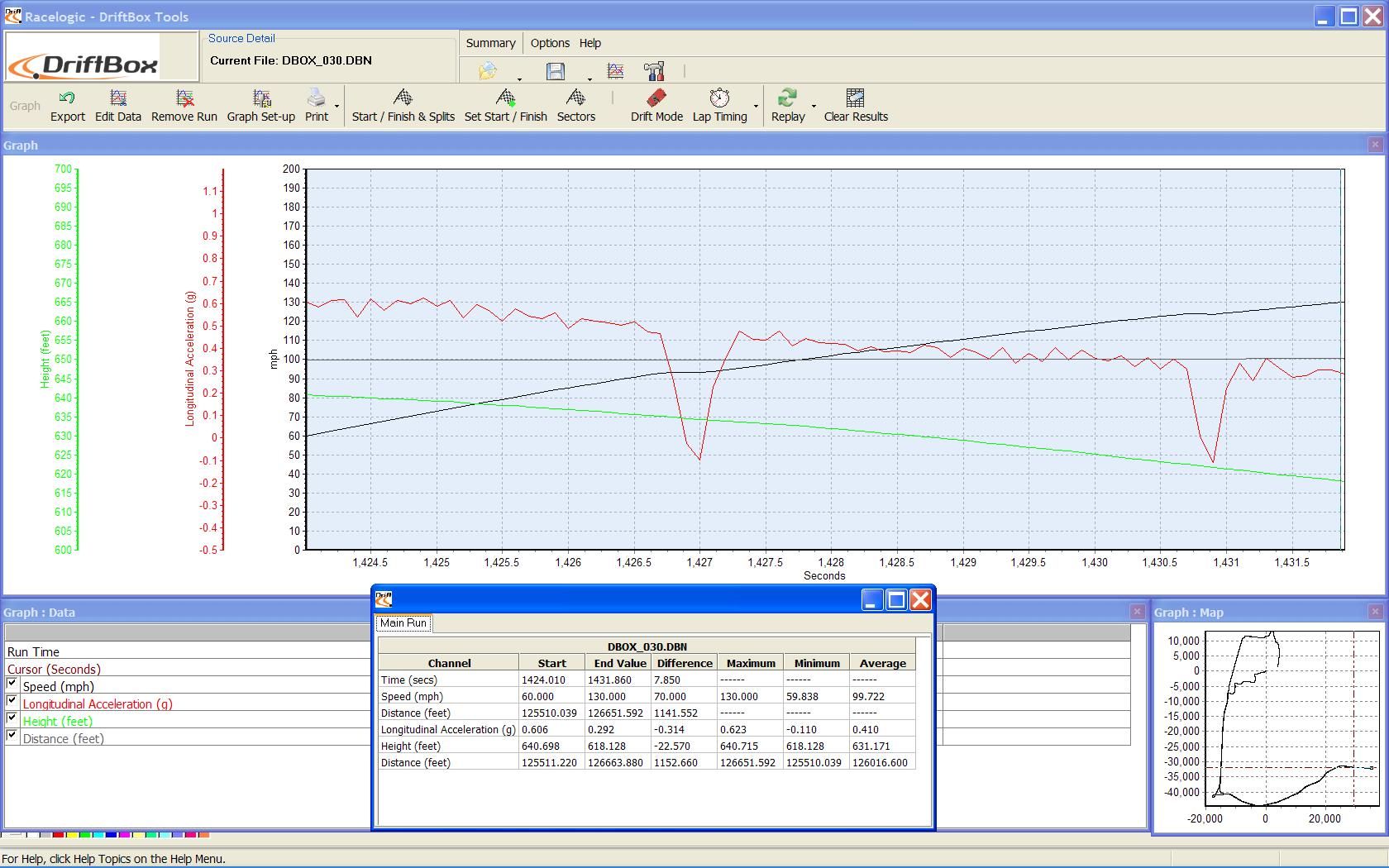Select the Run Time row

pos(188,651)
